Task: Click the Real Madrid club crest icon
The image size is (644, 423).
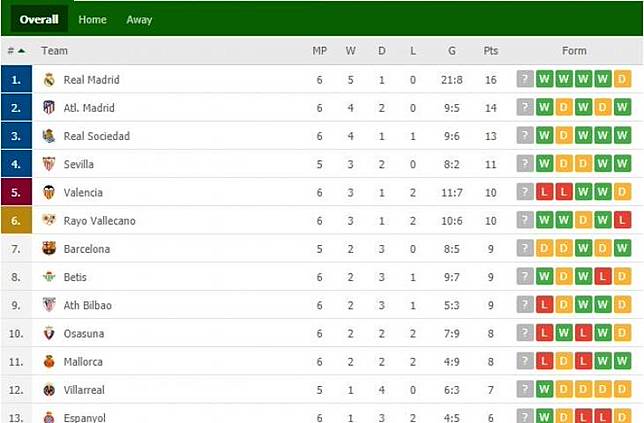Action: (49, 80)
